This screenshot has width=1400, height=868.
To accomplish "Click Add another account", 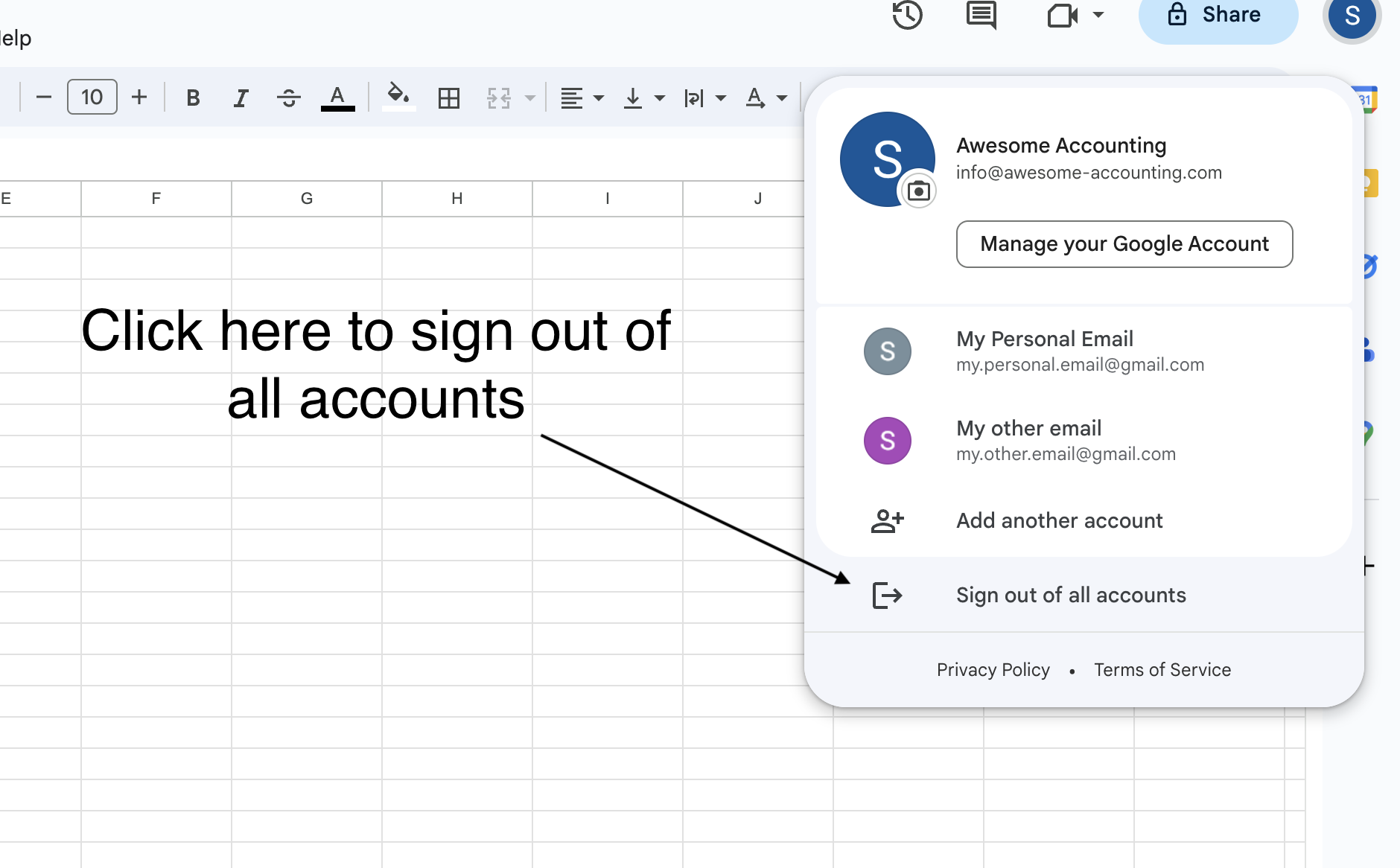I will point(1084,521).
